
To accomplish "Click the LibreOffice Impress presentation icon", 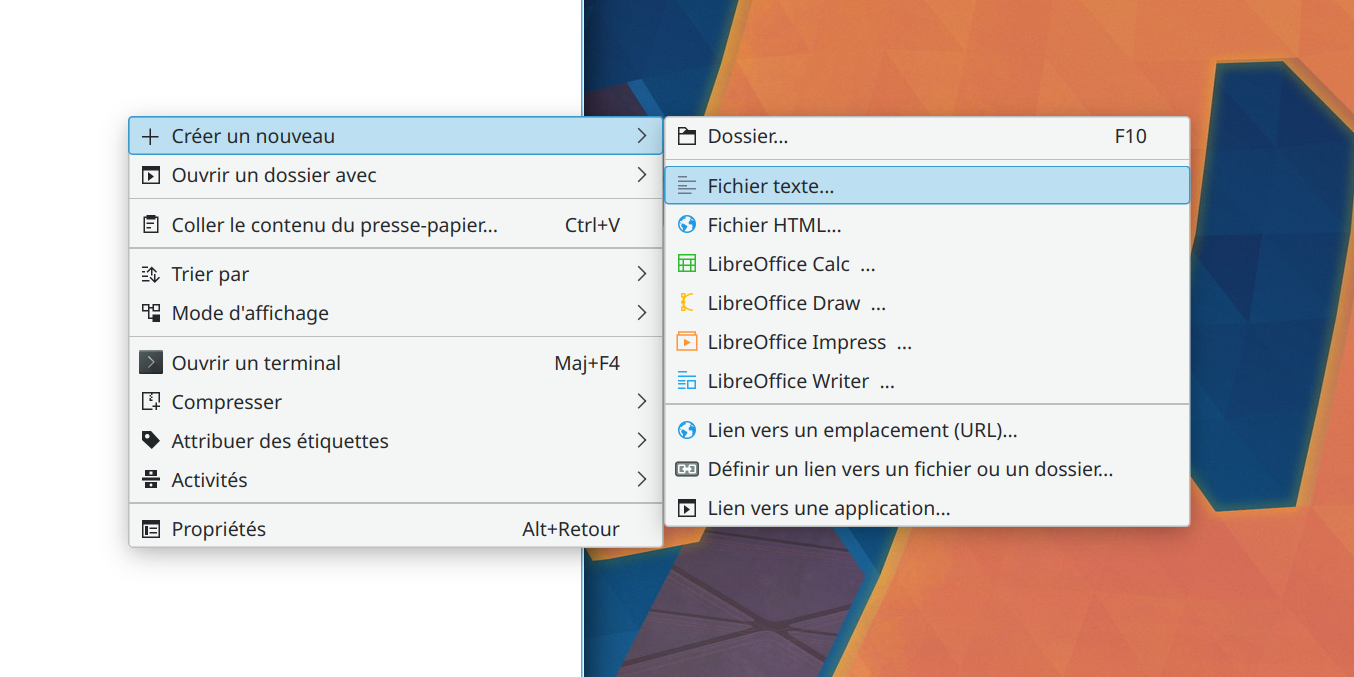I will tap(686, 342).
